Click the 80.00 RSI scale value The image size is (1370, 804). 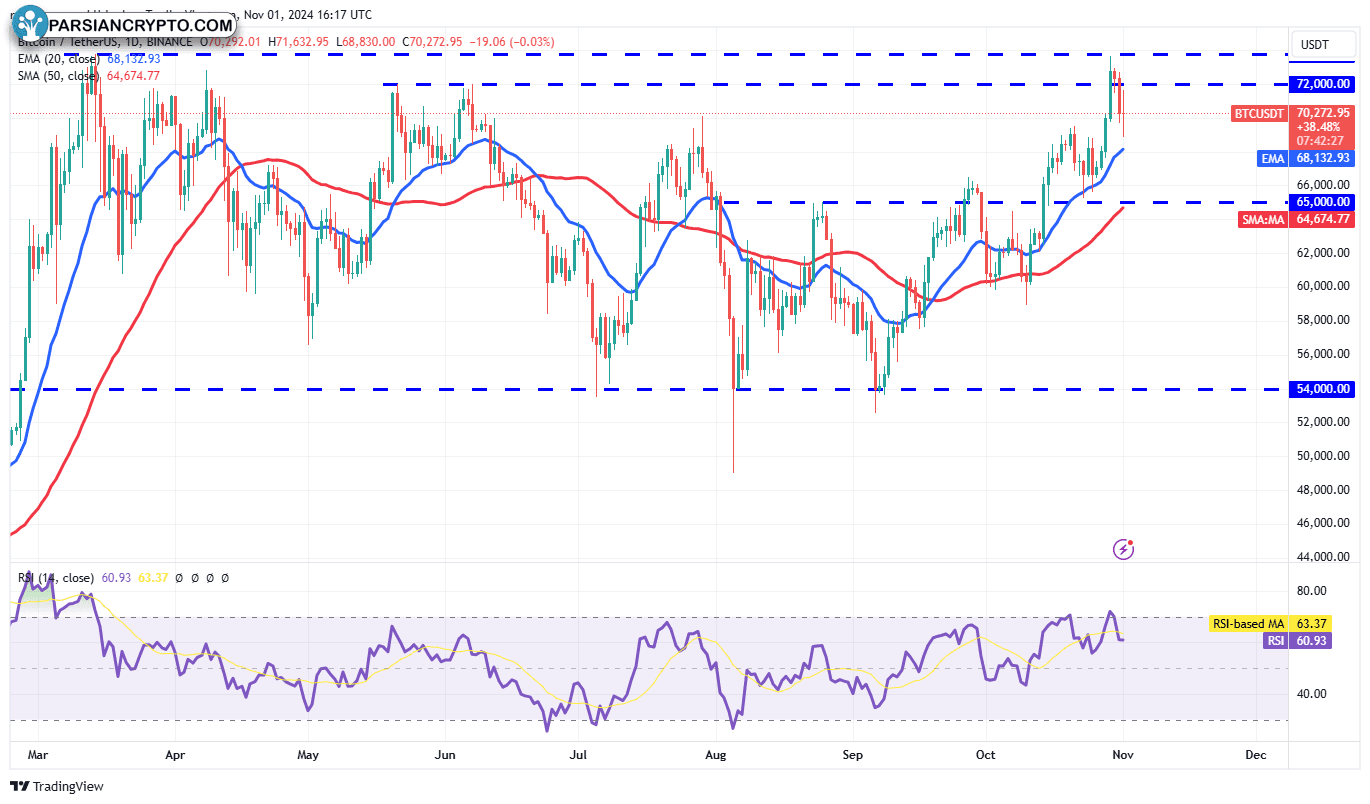(1313, 591)
